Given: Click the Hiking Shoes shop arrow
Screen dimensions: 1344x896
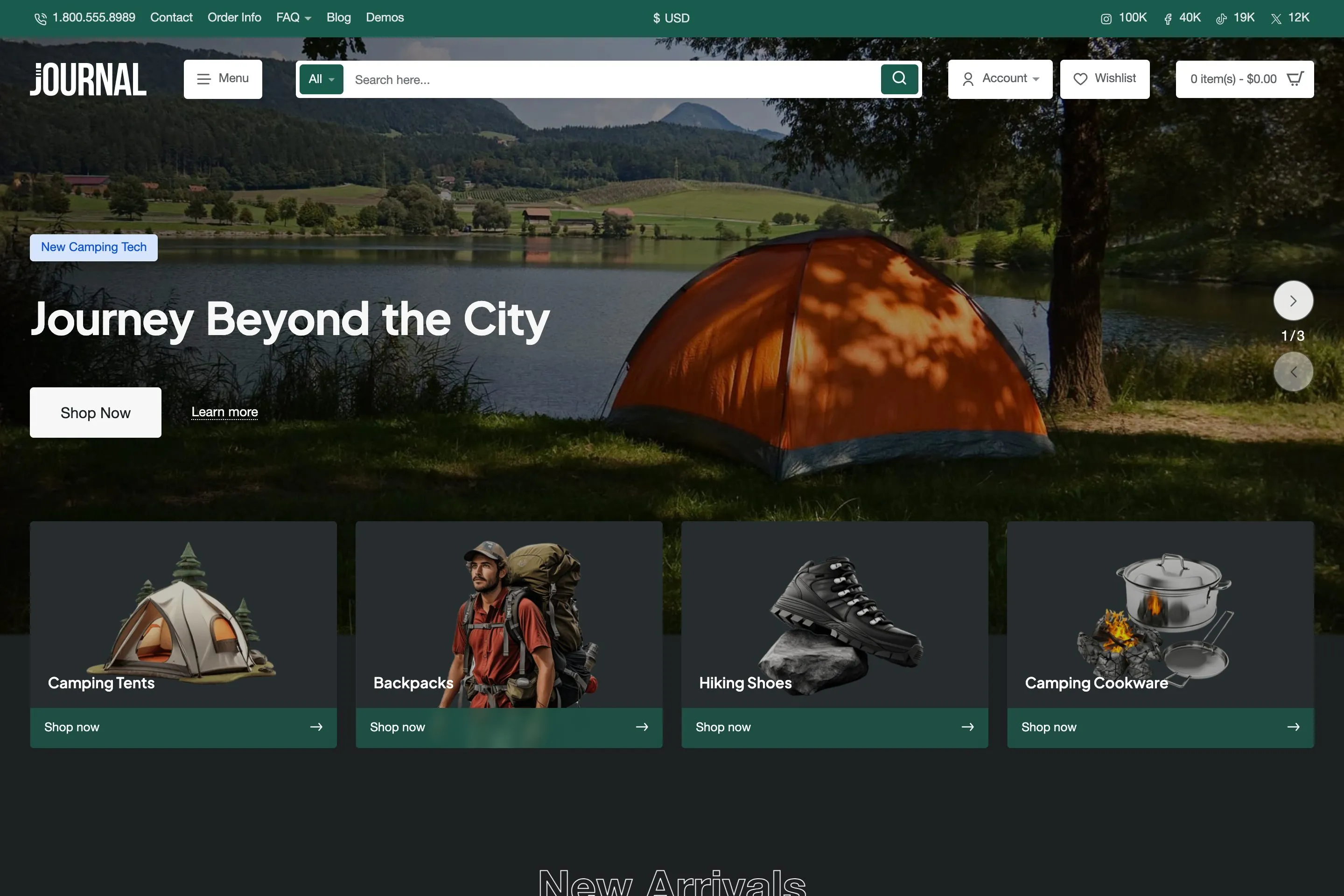Looking at the screenshot, I should [967, 727].
